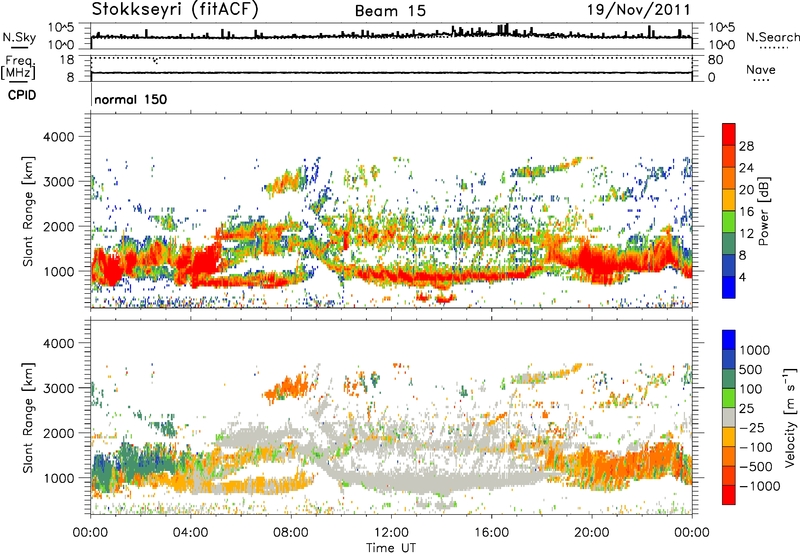
Task: Click the '-100' label on velocity color bar
Action: click(x=755, y=447)
